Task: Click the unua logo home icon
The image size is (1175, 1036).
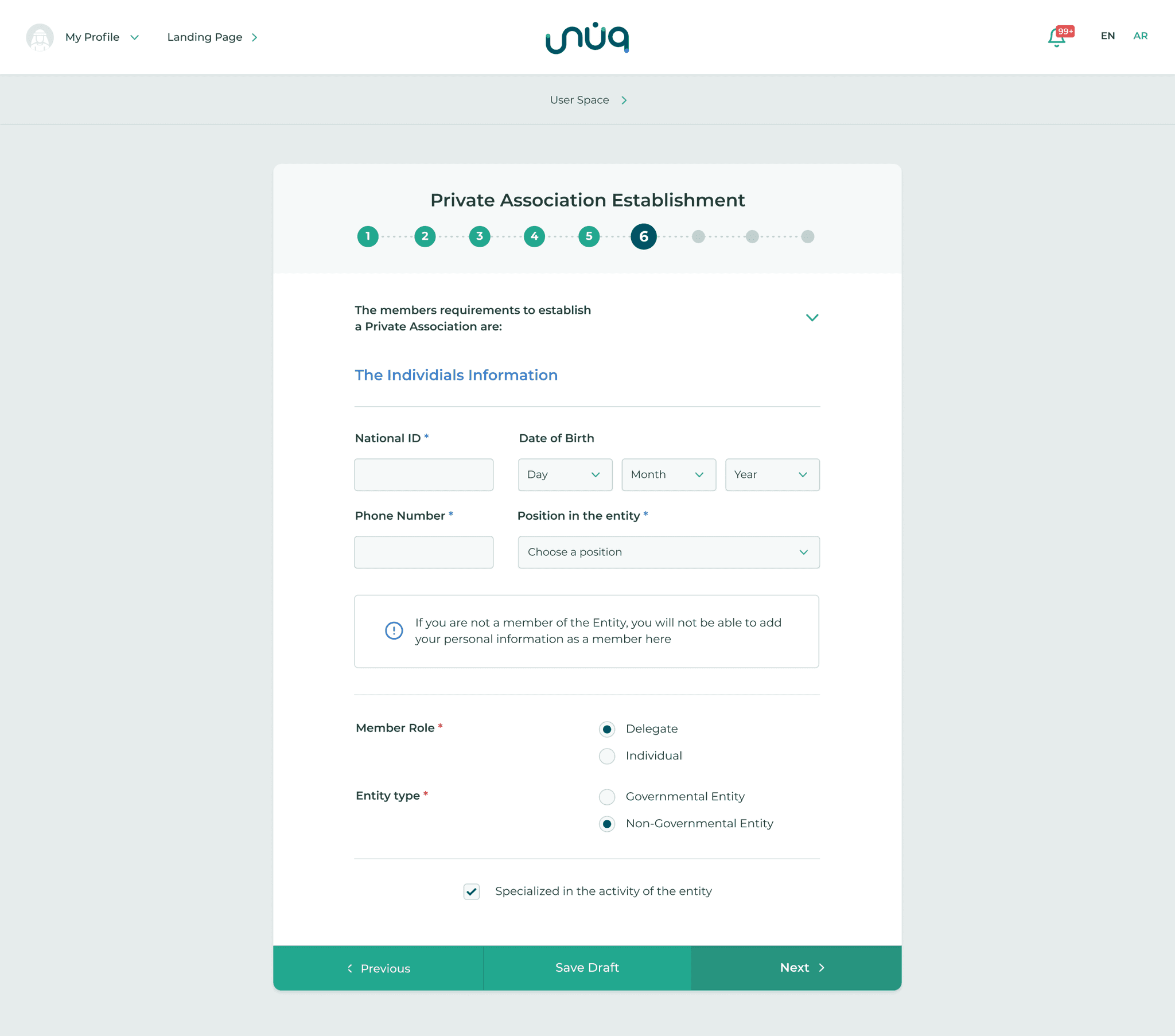Action: point(587,37)
